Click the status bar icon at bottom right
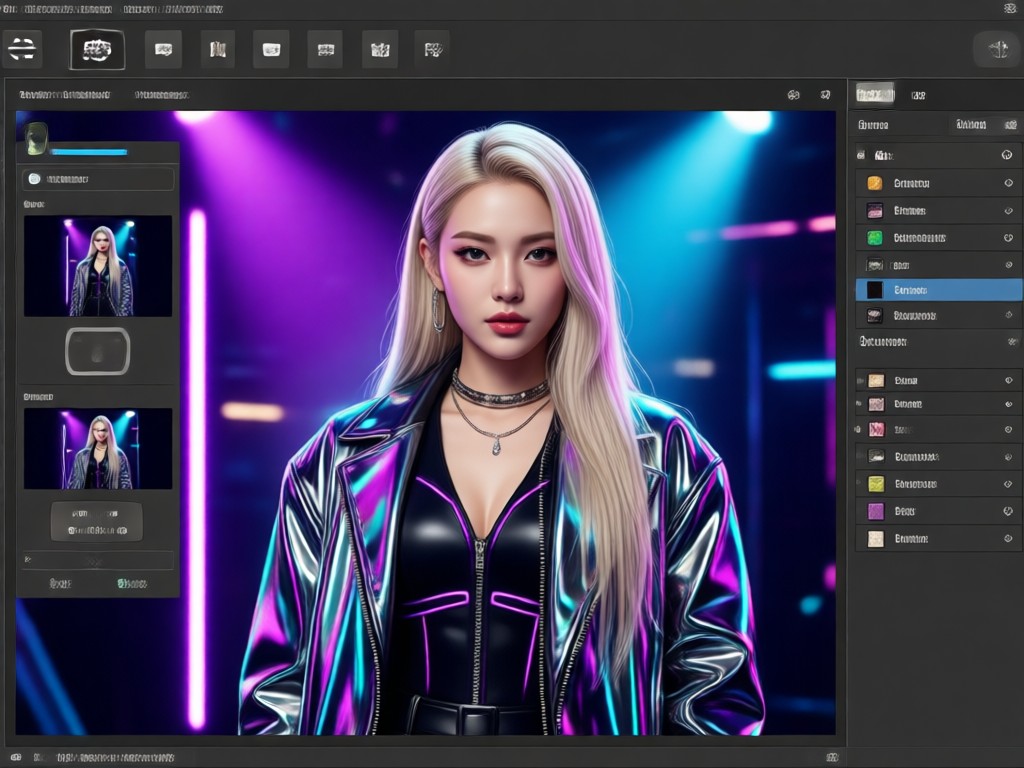1024x768 pixels. pyautogui.click(x=832, y=758)
